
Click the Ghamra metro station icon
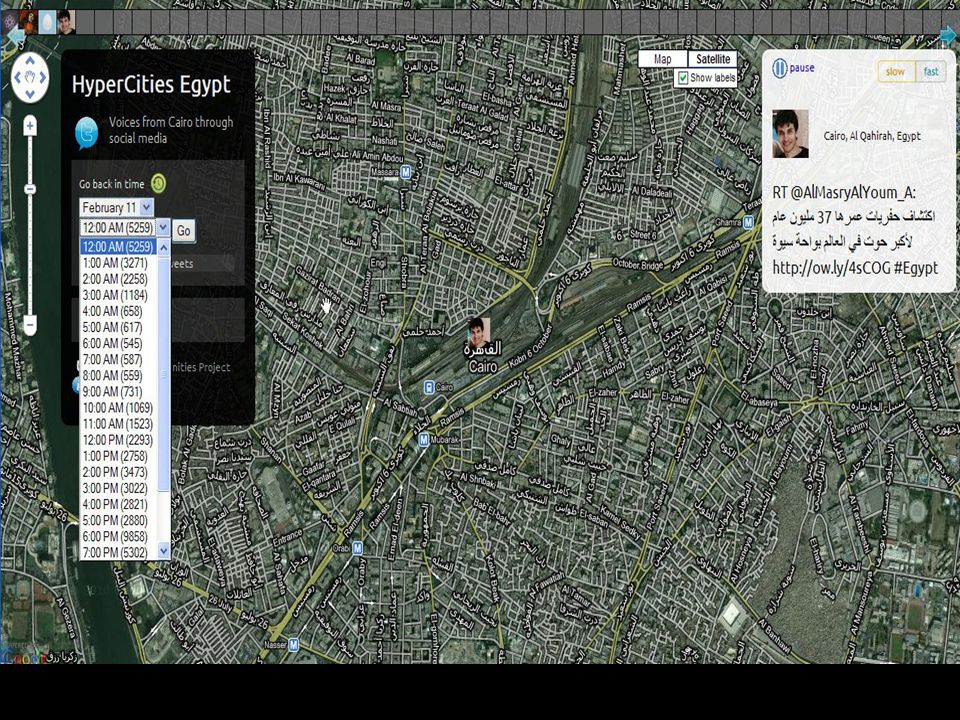(748, 222)
